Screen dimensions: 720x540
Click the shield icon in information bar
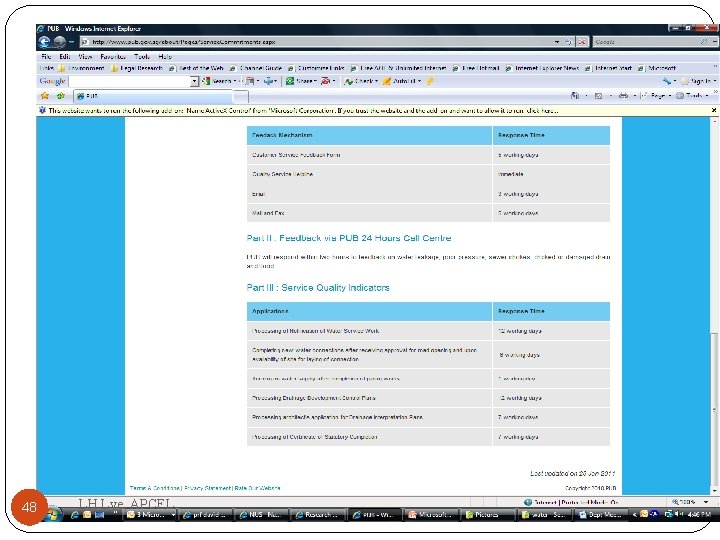[42, 110]
